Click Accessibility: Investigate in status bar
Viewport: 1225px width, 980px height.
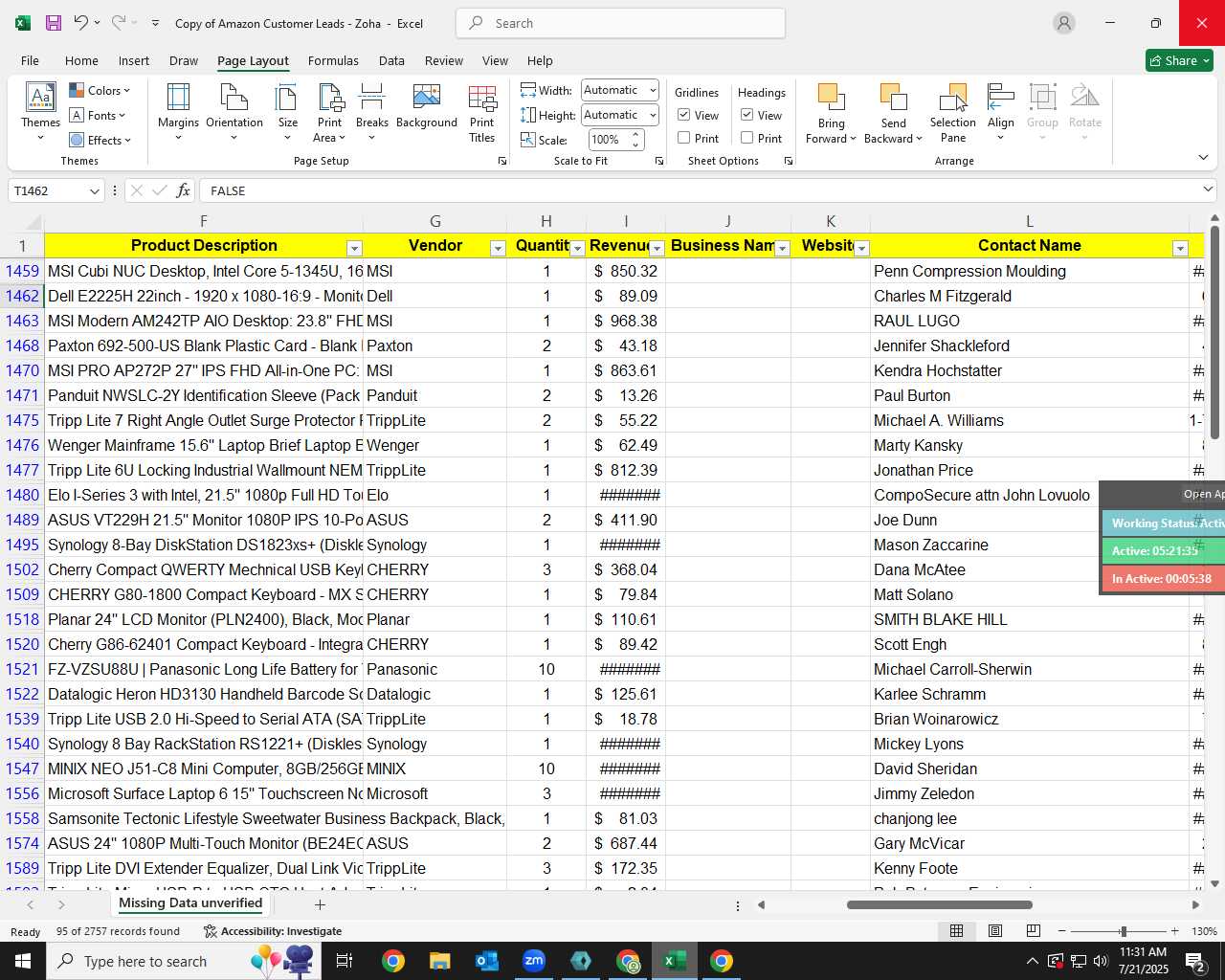(x=273, y=931)
